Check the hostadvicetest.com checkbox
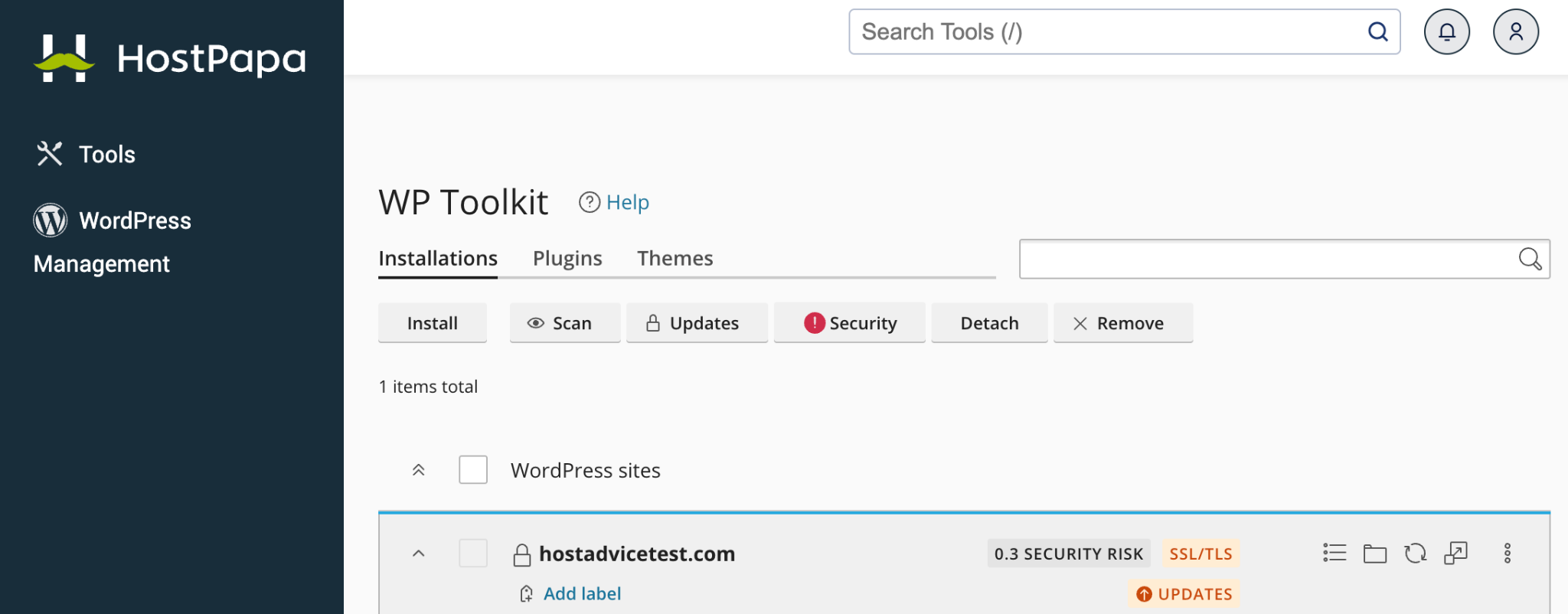The height and width of the screenshot is (614, 1568). click(x=473, y=554)
